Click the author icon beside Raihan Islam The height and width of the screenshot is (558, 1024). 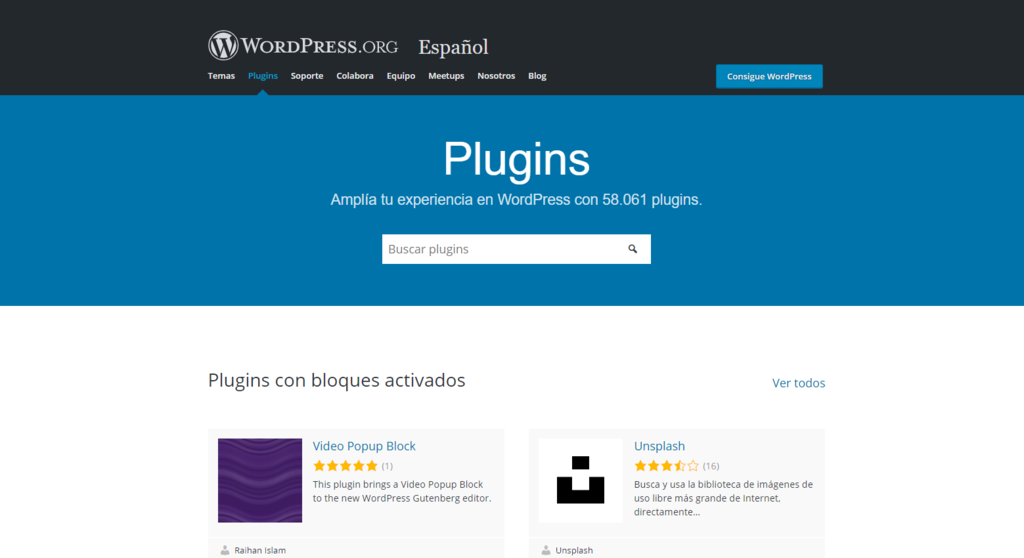[x=225, y=550]
